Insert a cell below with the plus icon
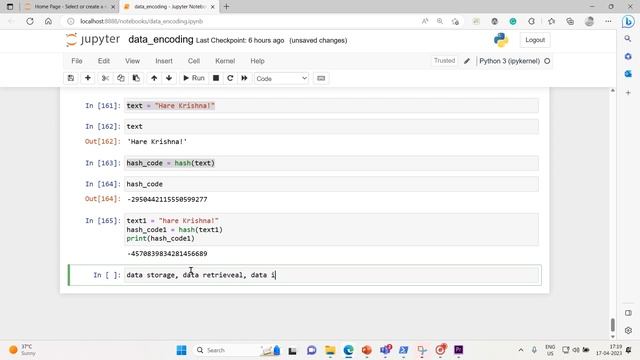The width and height of the screenshot is (640, 360). pyautogui.click(x=88, y=78)
